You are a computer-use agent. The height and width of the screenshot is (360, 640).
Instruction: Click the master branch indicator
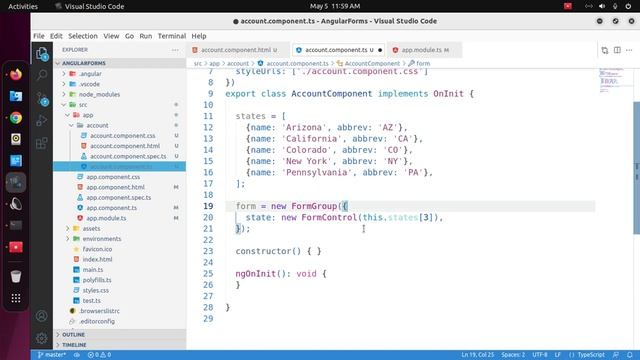[51, 355]
